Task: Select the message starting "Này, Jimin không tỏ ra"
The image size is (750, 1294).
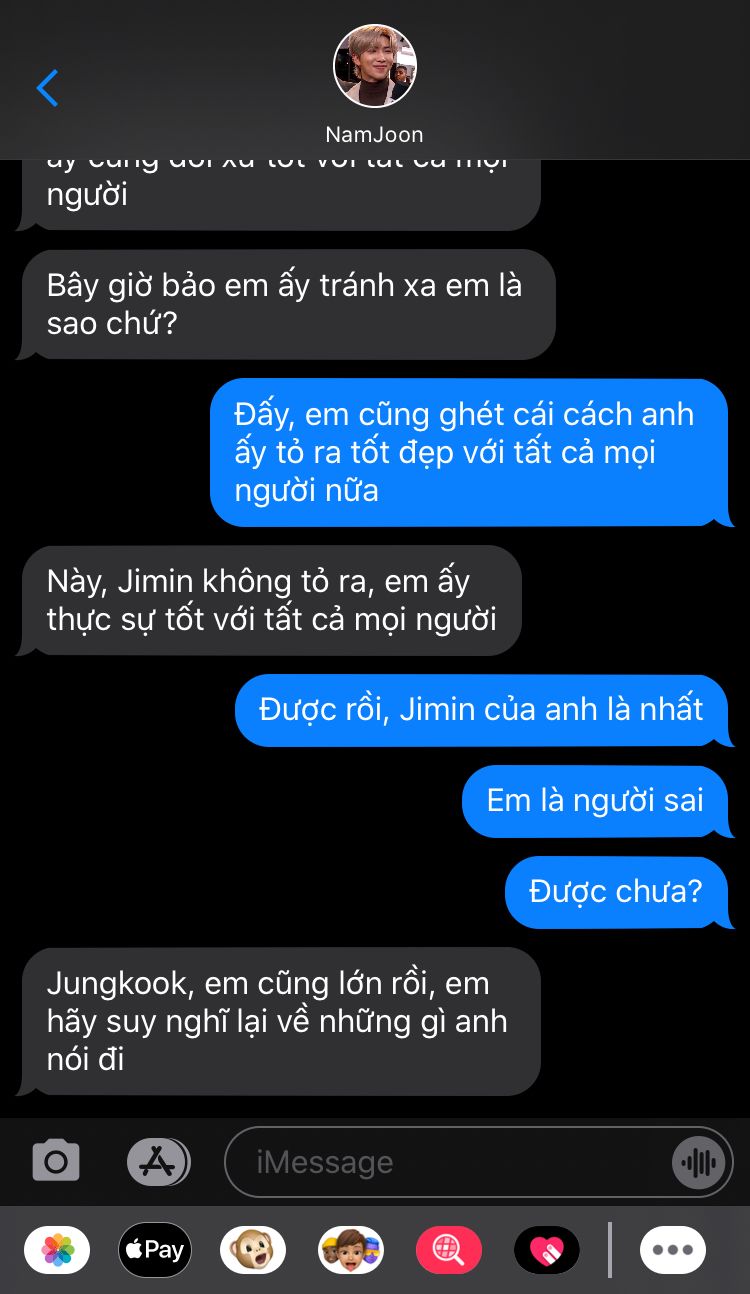Action: pos(270,600)
